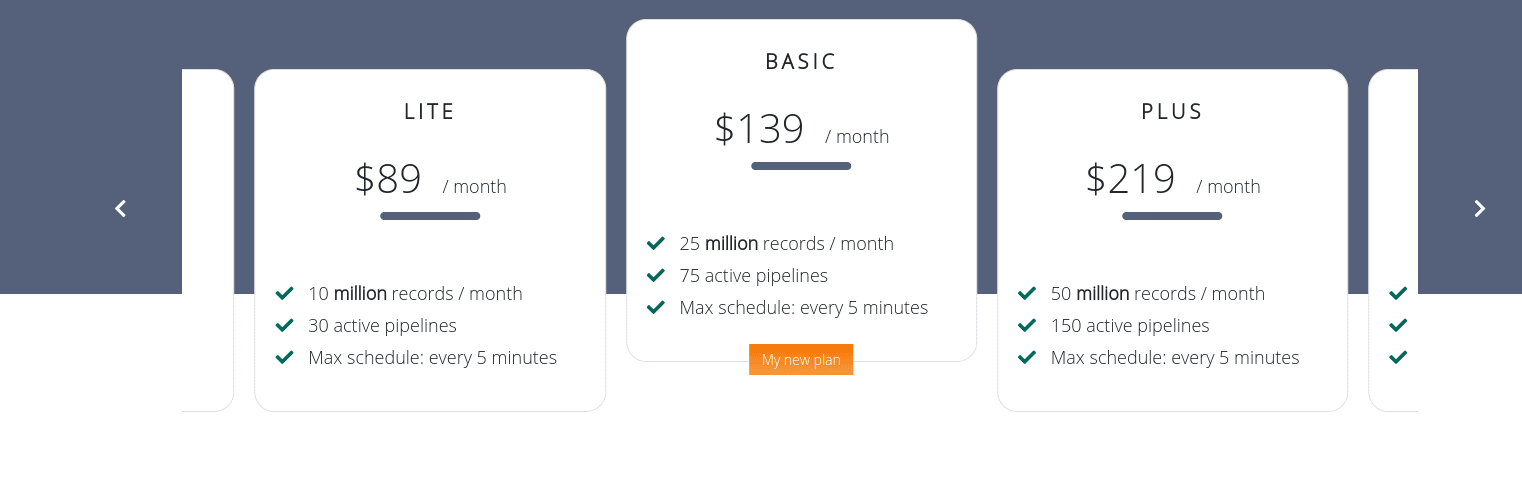Click the $219 per month price
The width and height of the screenshot is (1522, 485).
pos(1172,180)
